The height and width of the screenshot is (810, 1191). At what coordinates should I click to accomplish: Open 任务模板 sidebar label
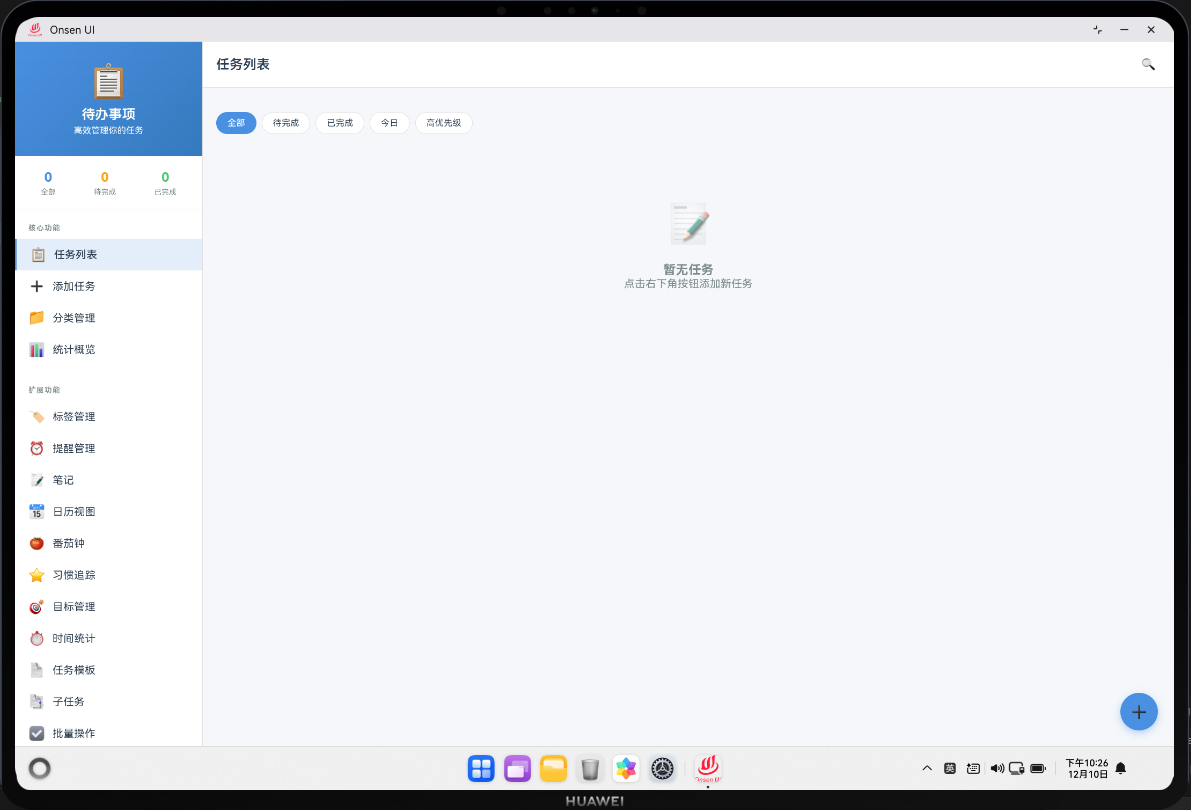pos(74,670)
